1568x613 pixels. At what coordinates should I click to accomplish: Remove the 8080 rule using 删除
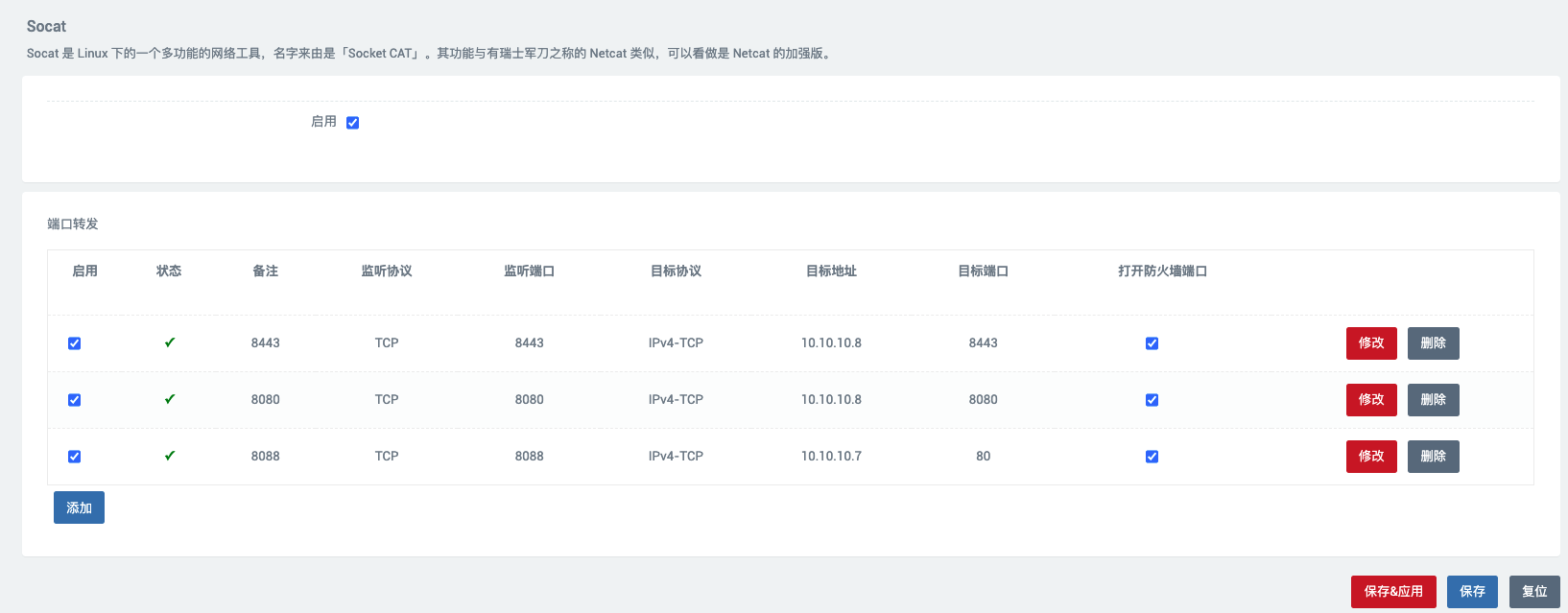(x=1433, y=400)
